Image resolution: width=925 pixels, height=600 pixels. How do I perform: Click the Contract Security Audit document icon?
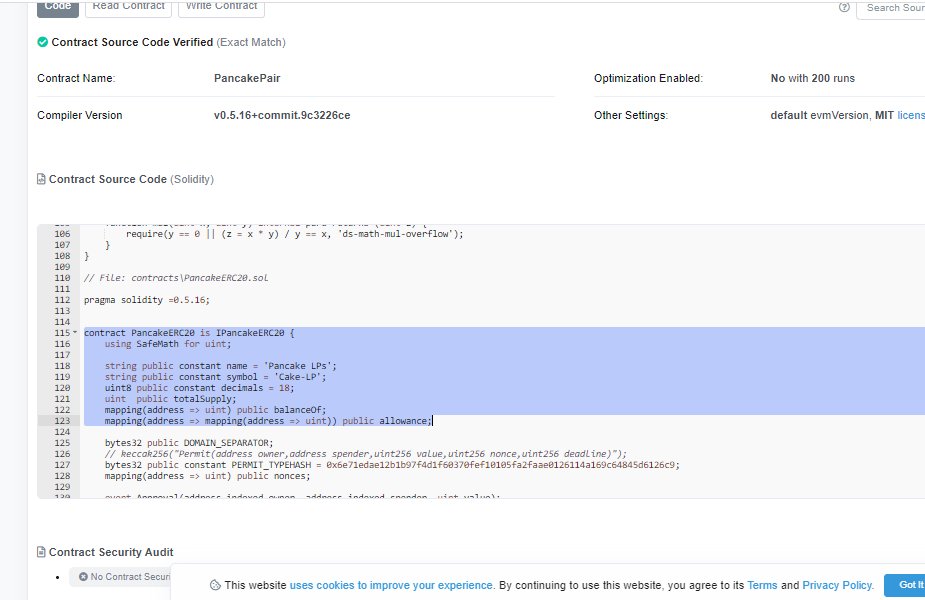point(41,552)
